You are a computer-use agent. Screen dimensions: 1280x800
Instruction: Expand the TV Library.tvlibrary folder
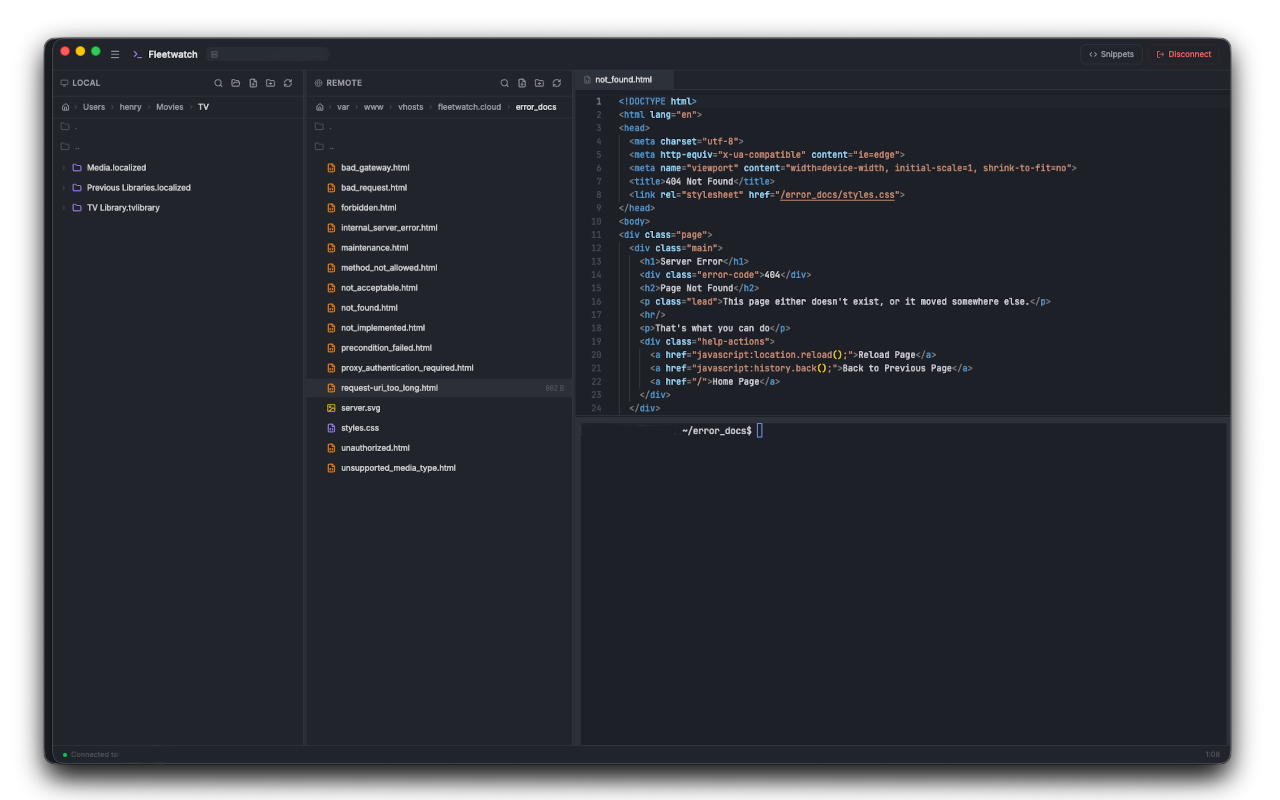pos(64,208)
